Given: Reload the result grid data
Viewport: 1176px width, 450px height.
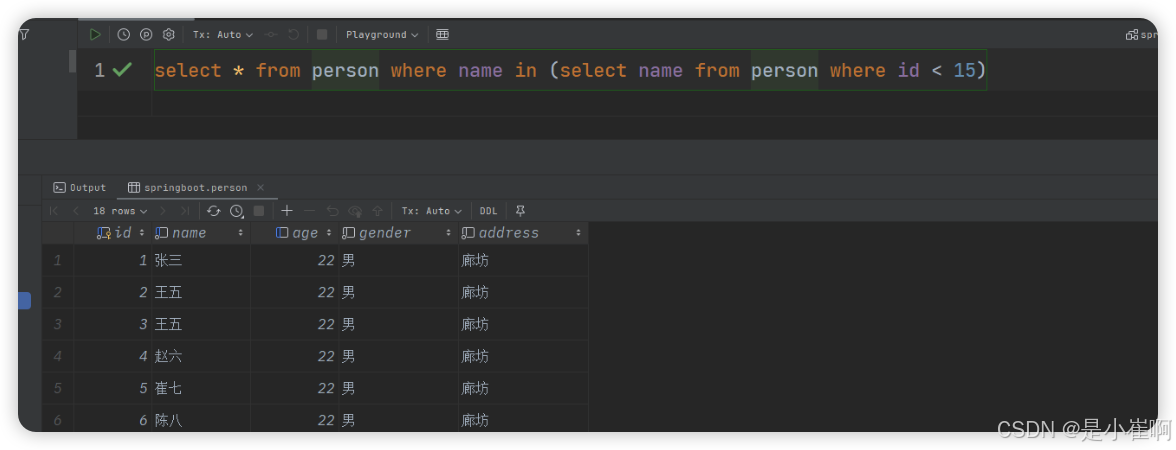Looking at the screenshot, I should click(x=214, y=211).
